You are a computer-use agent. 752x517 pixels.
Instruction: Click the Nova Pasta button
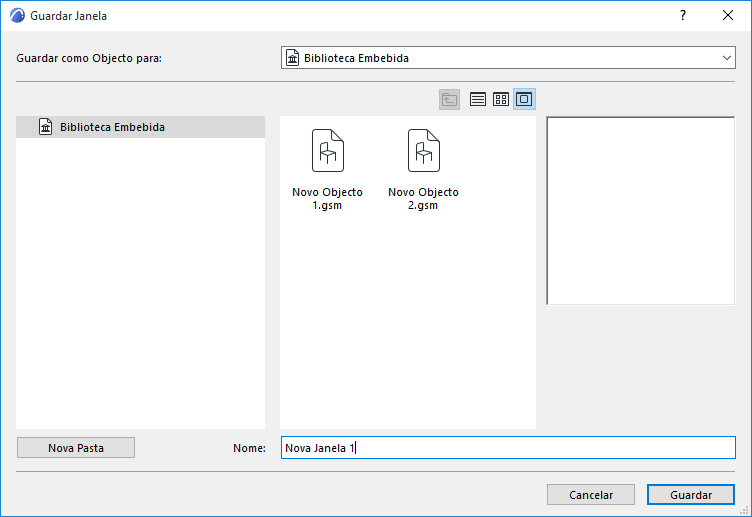coord(76,448)
